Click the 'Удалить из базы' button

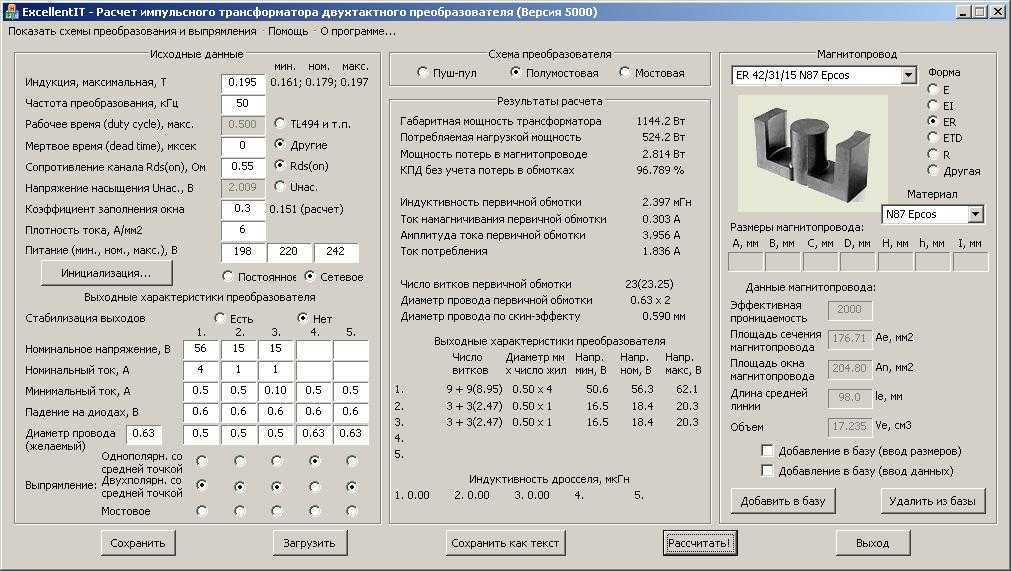pos(932,501)
